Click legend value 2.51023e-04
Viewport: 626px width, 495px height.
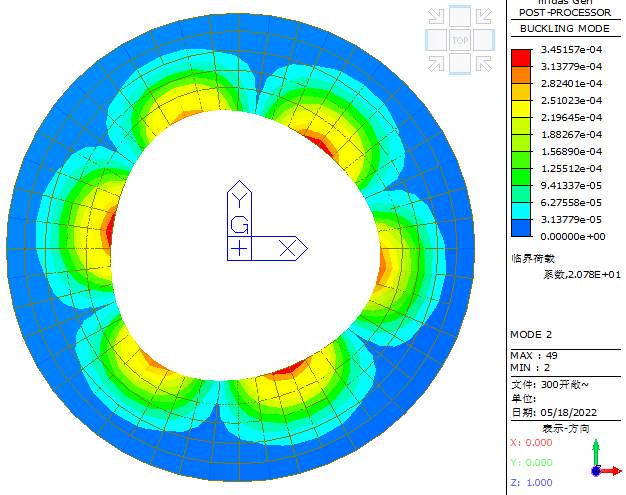coord(571,101)
